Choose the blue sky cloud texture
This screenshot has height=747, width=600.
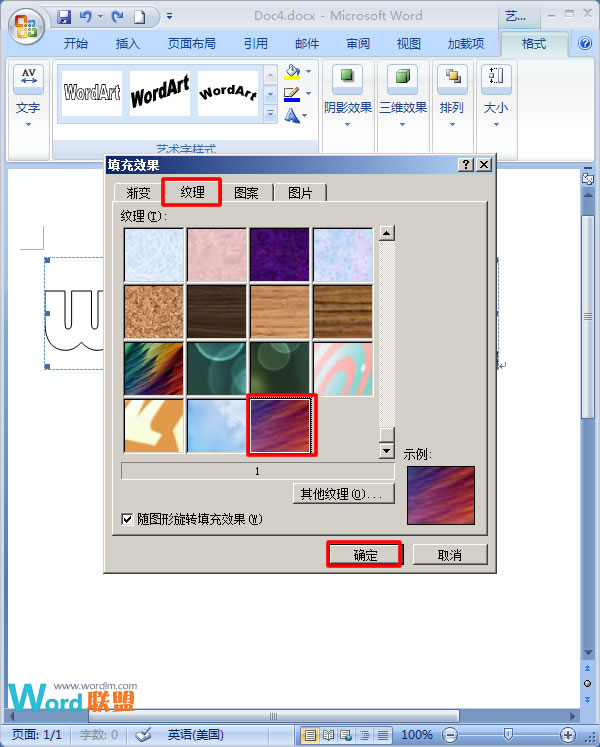[x=217, y=425]
